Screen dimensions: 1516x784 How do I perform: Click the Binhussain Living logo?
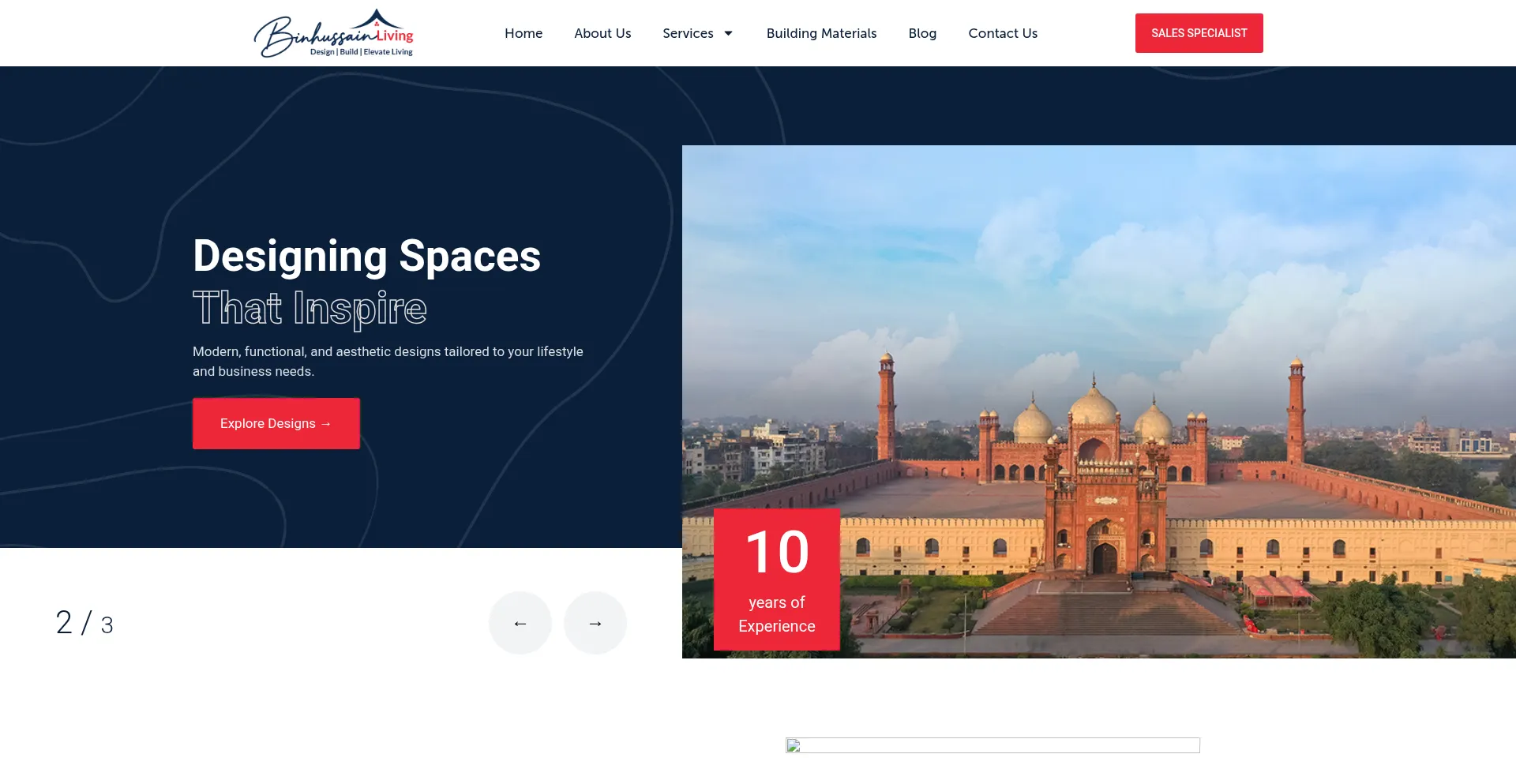click(x=333, y=33)
